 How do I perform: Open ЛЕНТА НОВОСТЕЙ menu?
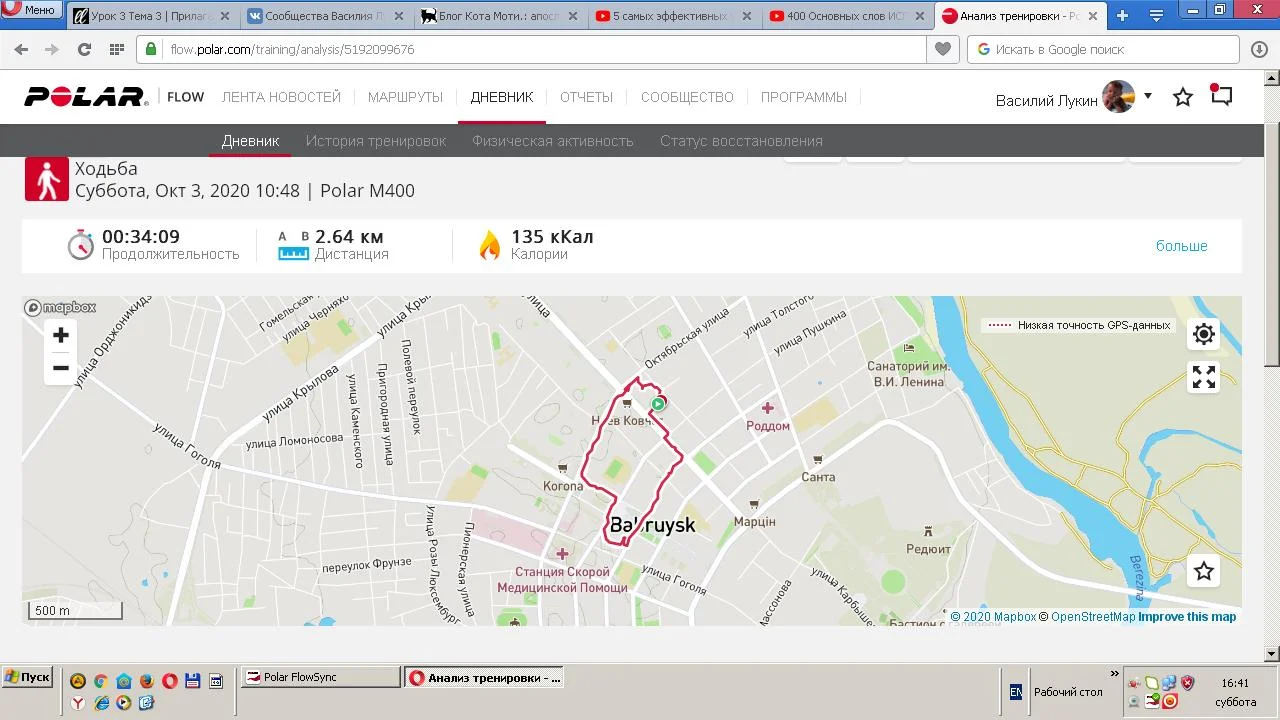(x=281, y=97)
